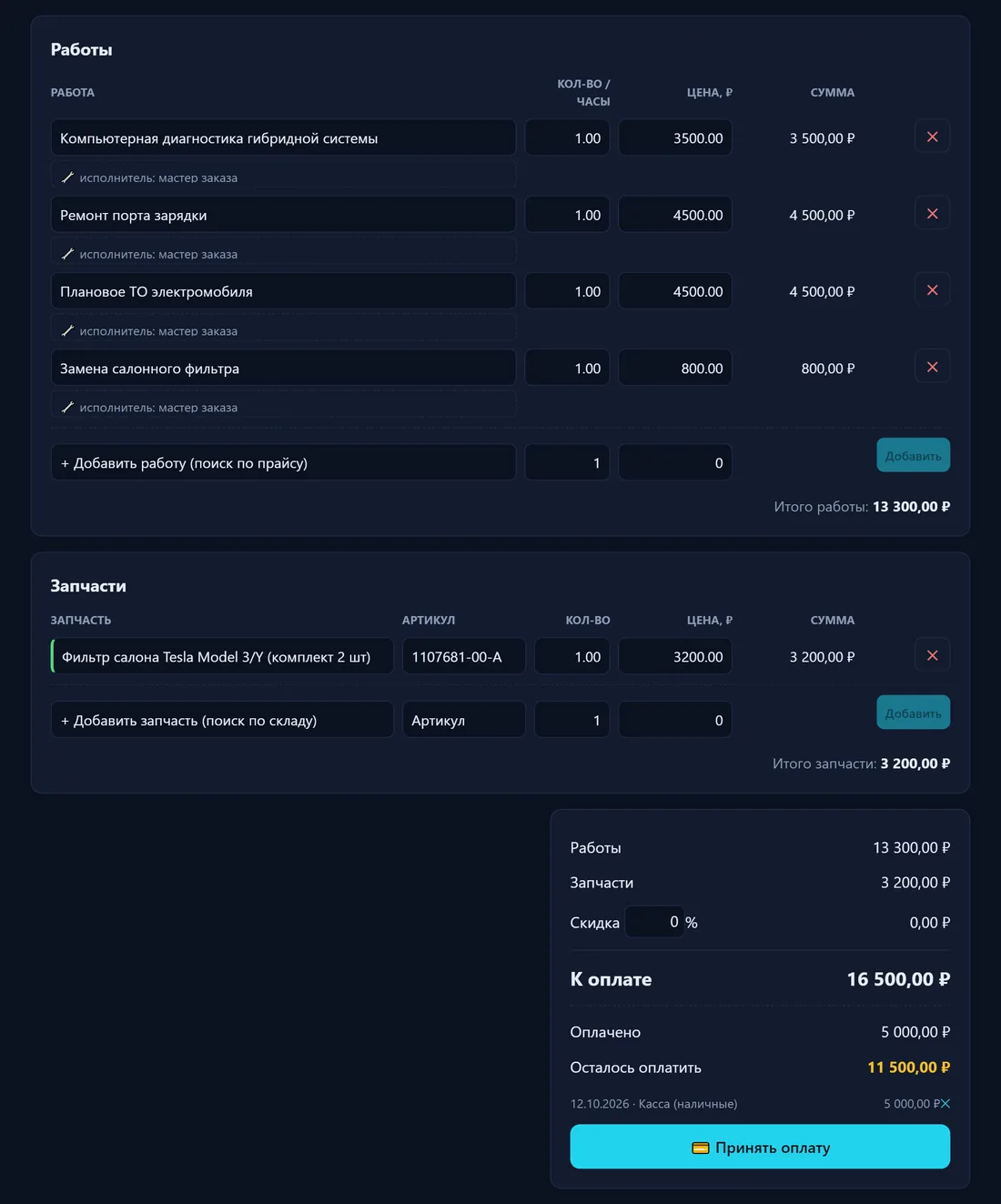The height and width of the screenshot is (1204, 1001).
Task: Edit price 800.00 for Замена салонного фильтра
Action: click(675, 368)
